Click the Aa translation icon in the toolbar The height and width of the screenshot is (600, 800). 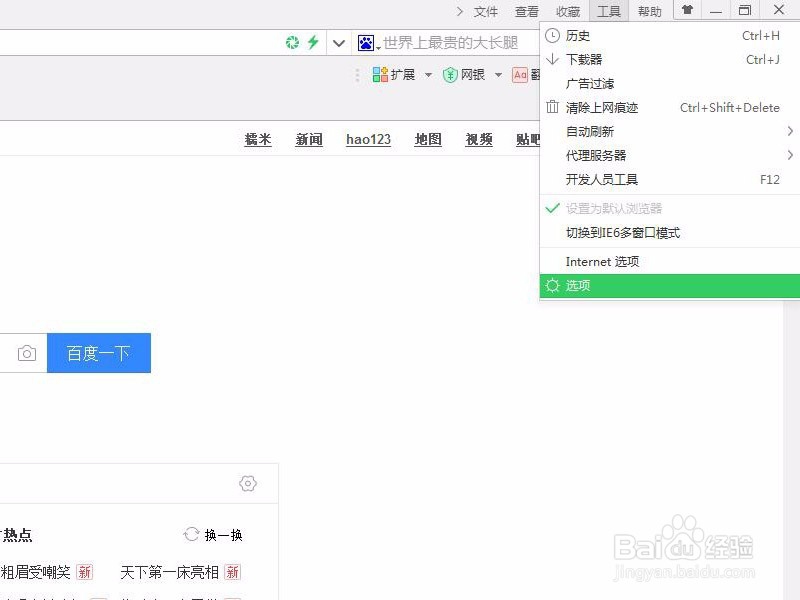point(521,74)
